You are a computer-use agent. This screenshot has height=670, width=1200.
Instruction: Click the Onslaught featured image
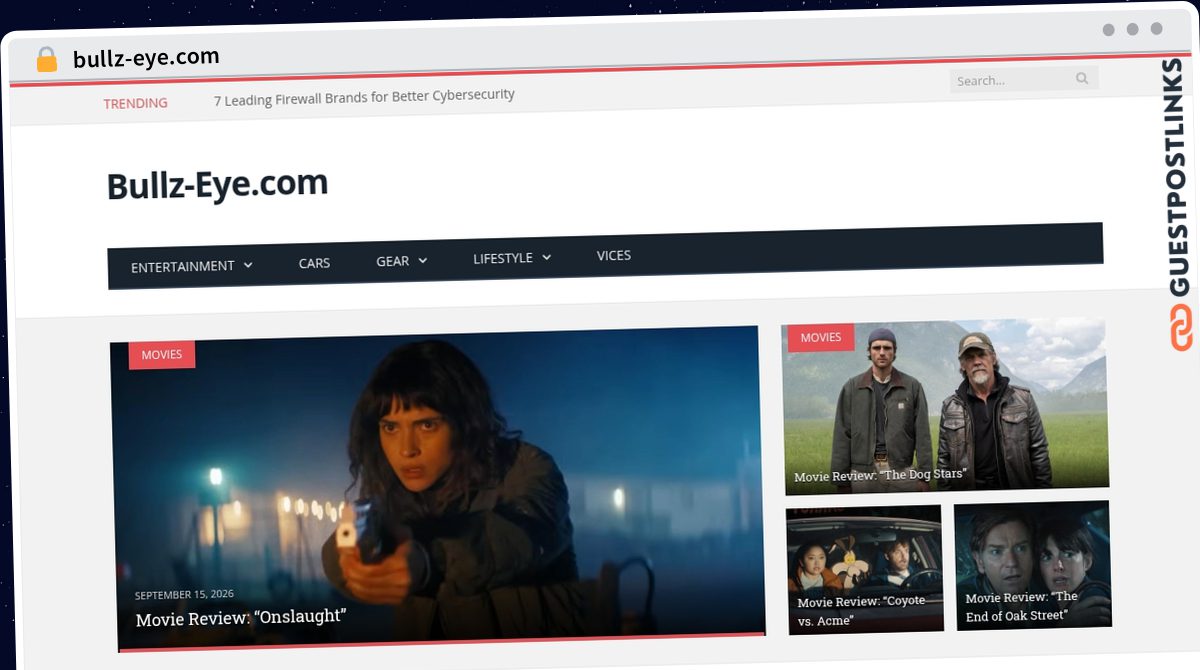(438, 487)
